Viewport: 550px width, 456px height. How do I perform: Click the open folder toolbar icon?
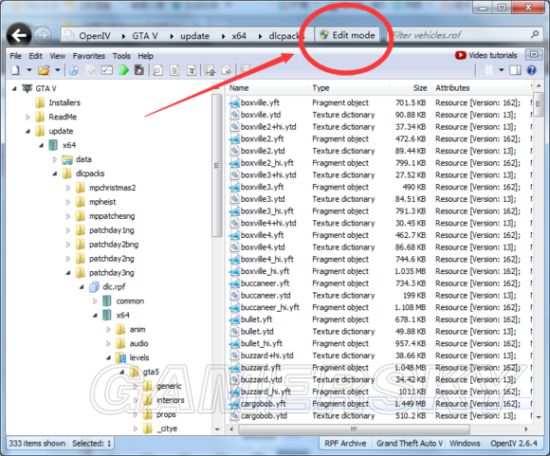point(44,70)
